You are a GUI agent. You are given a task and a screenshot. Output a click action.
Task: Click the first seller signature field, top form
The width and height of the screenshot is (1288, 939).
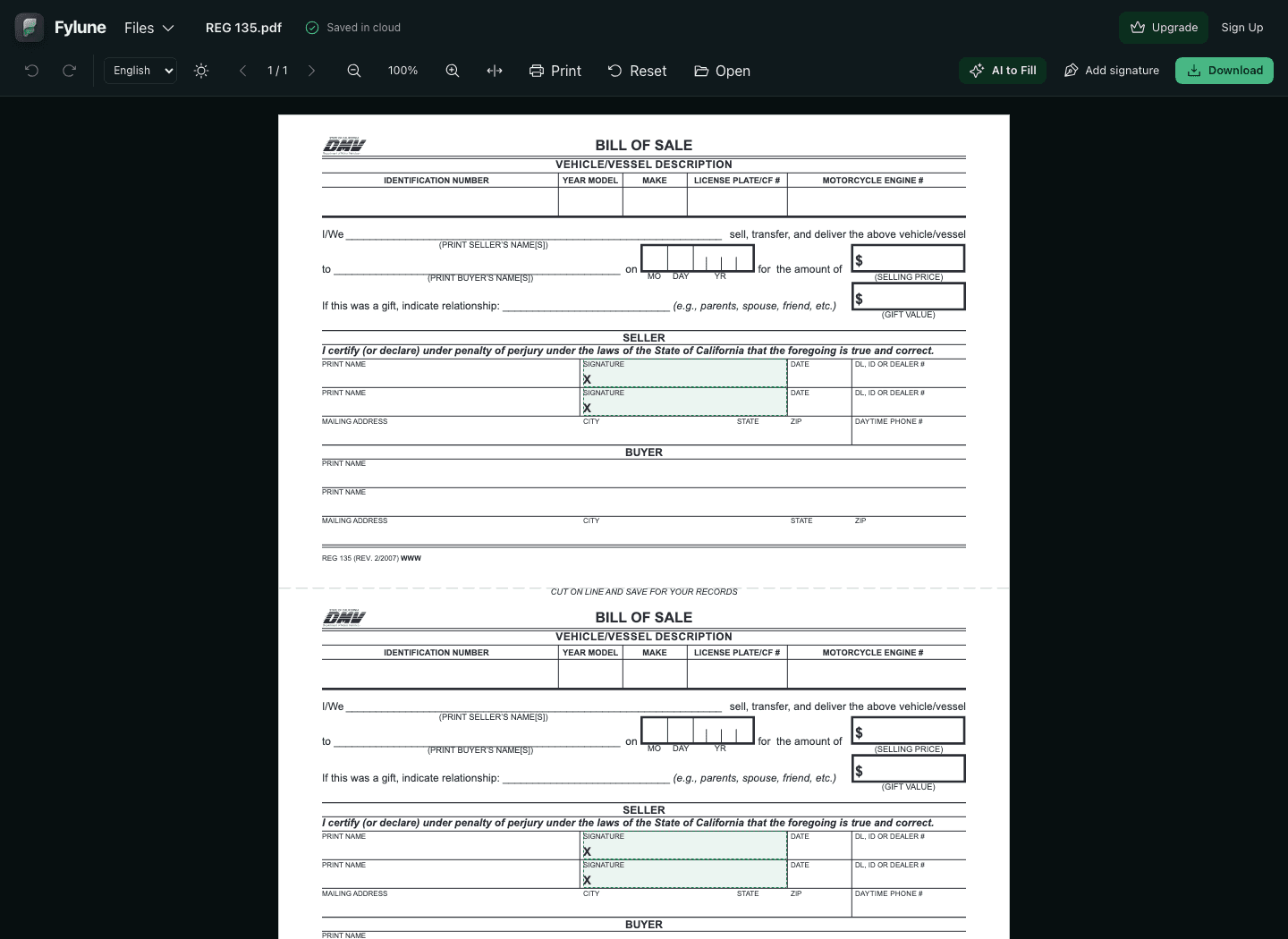[x=684, y=373]
